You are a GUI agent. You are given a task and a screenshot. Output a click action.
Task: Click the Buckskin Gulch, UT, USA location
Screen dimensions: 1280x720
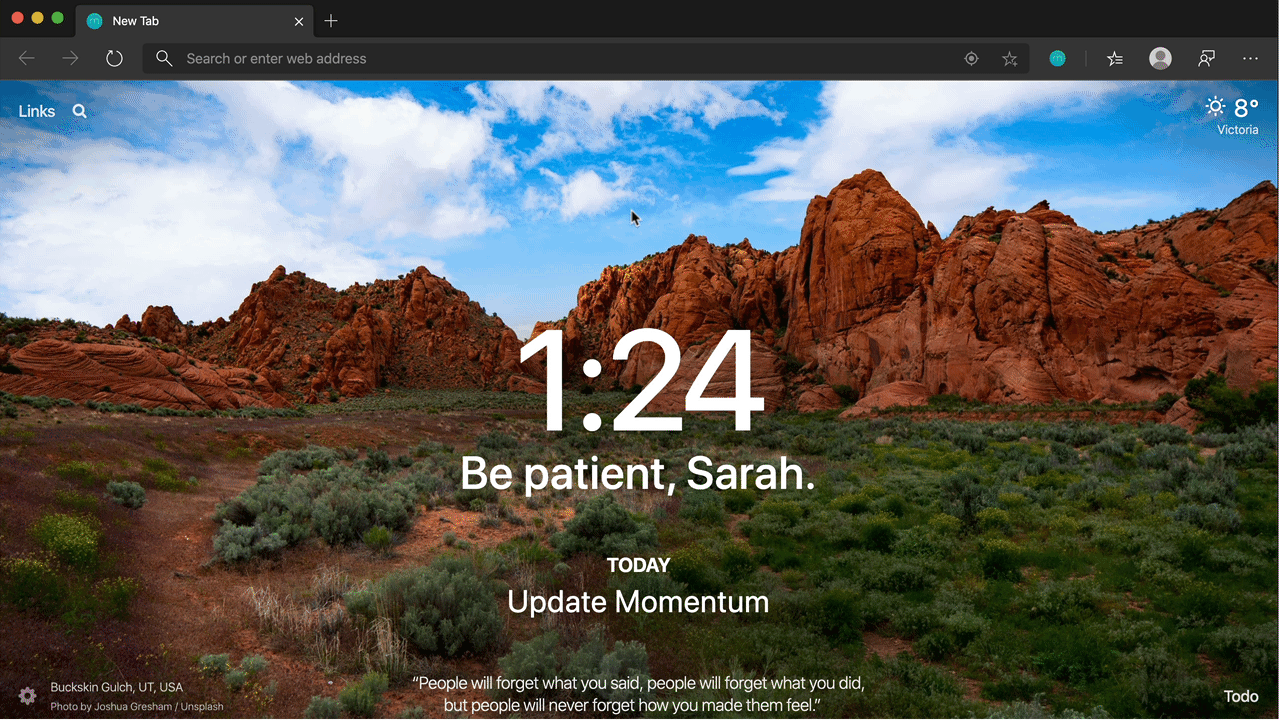tap(117, 687)
